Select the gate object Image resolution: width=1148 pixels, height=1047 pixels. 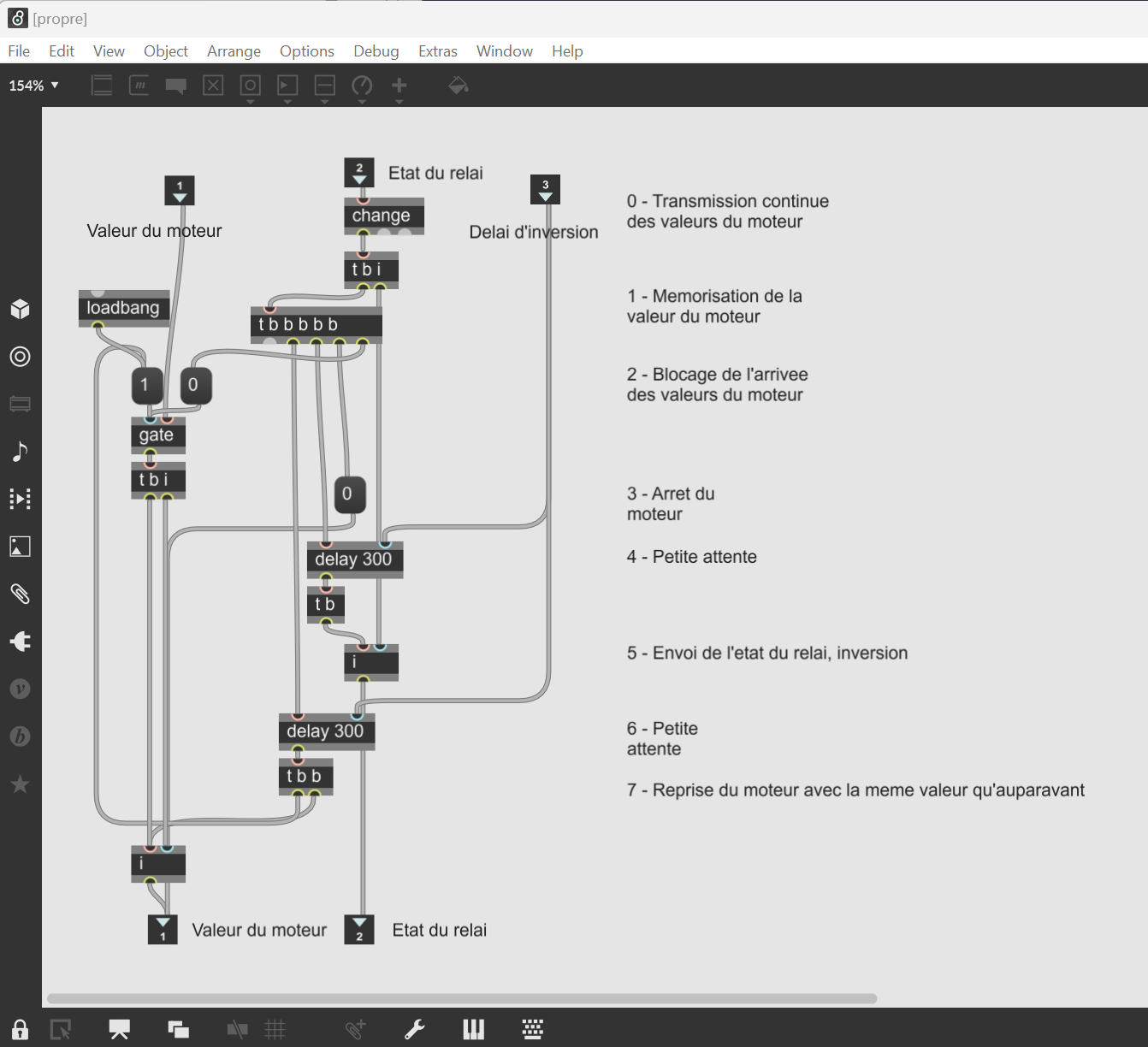pyautogui.click(x=158, y=435)
